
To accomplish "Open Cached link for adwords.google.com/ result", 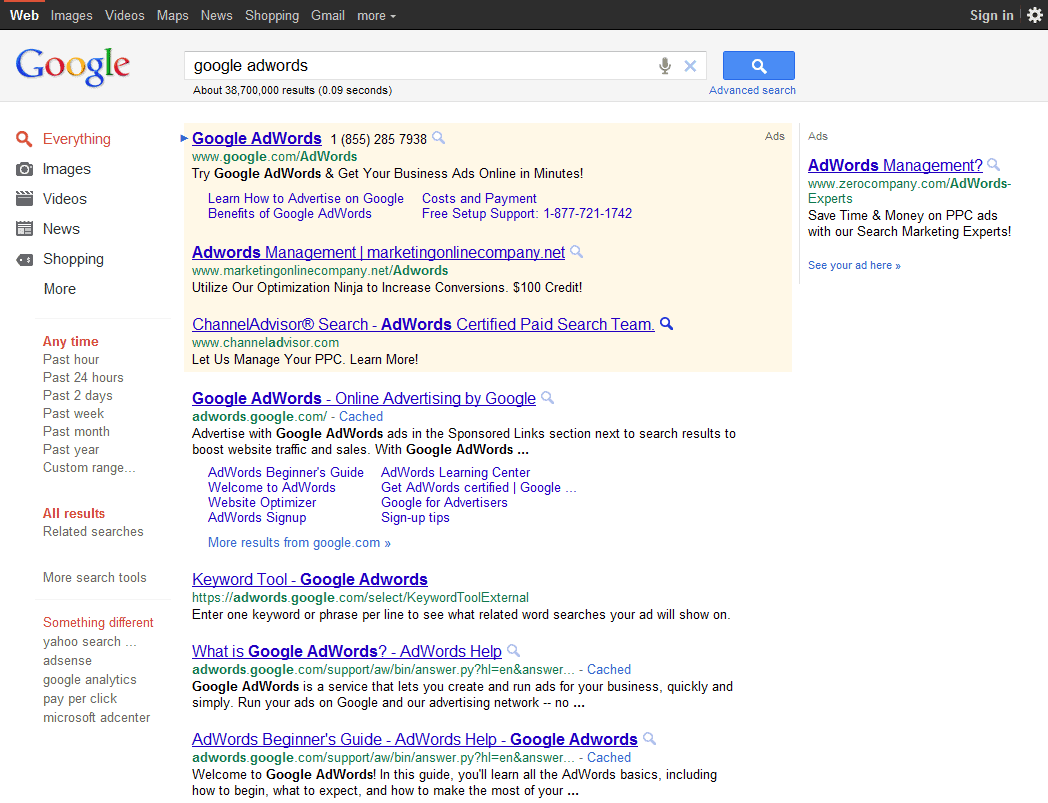I will point(361,417).
